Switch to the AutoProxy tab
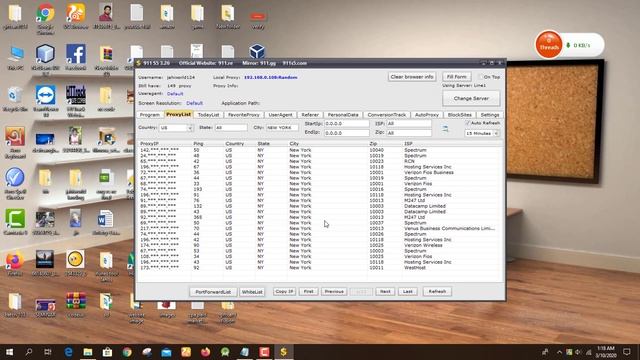This screenshot has width=640, height=360. (x=427, y=115)
